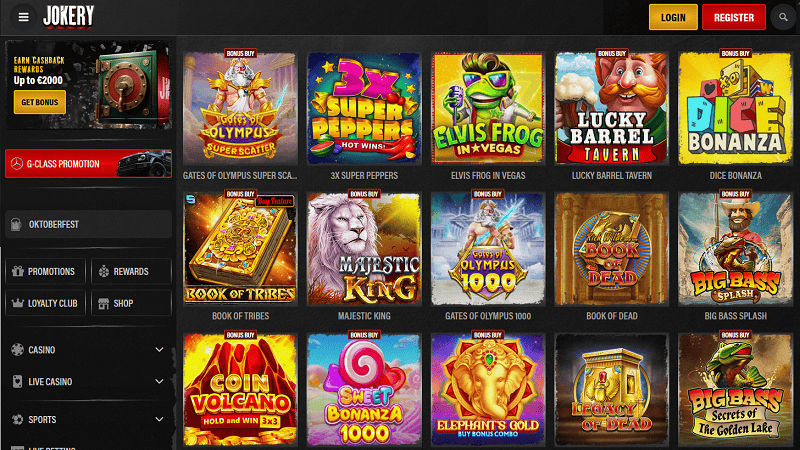Expand the Casino section chevron

pyautogui.click(x=159, y=350)
